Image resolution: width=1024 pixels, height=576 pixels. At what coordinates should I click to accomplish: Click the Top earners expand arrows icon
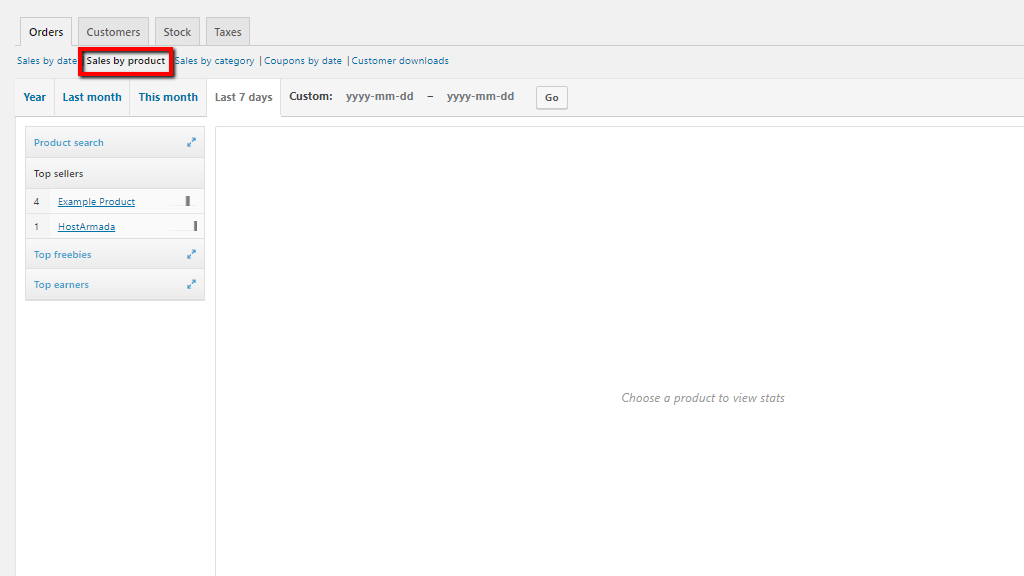191,285
